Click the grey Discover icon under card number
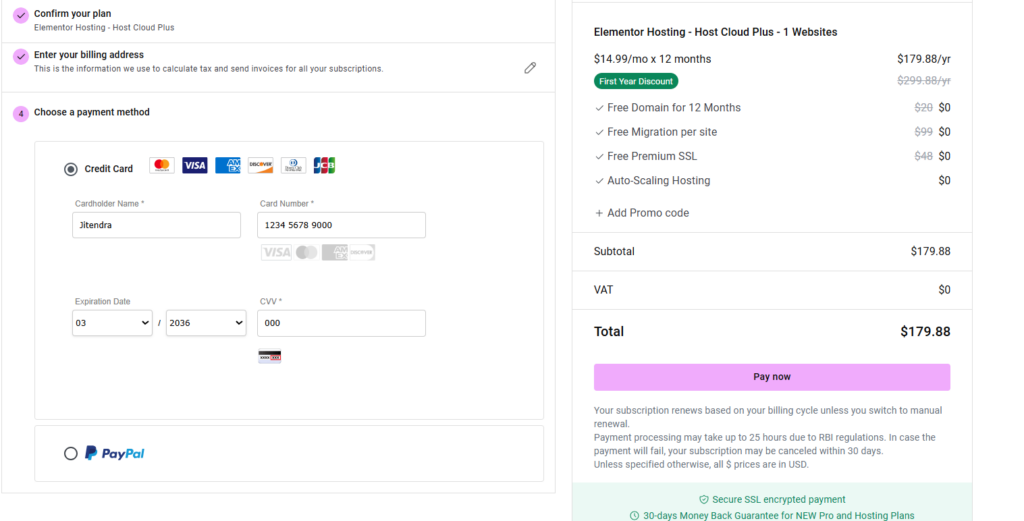The height and width of the screenshot is (521, 1024). (x=362, y=253)
